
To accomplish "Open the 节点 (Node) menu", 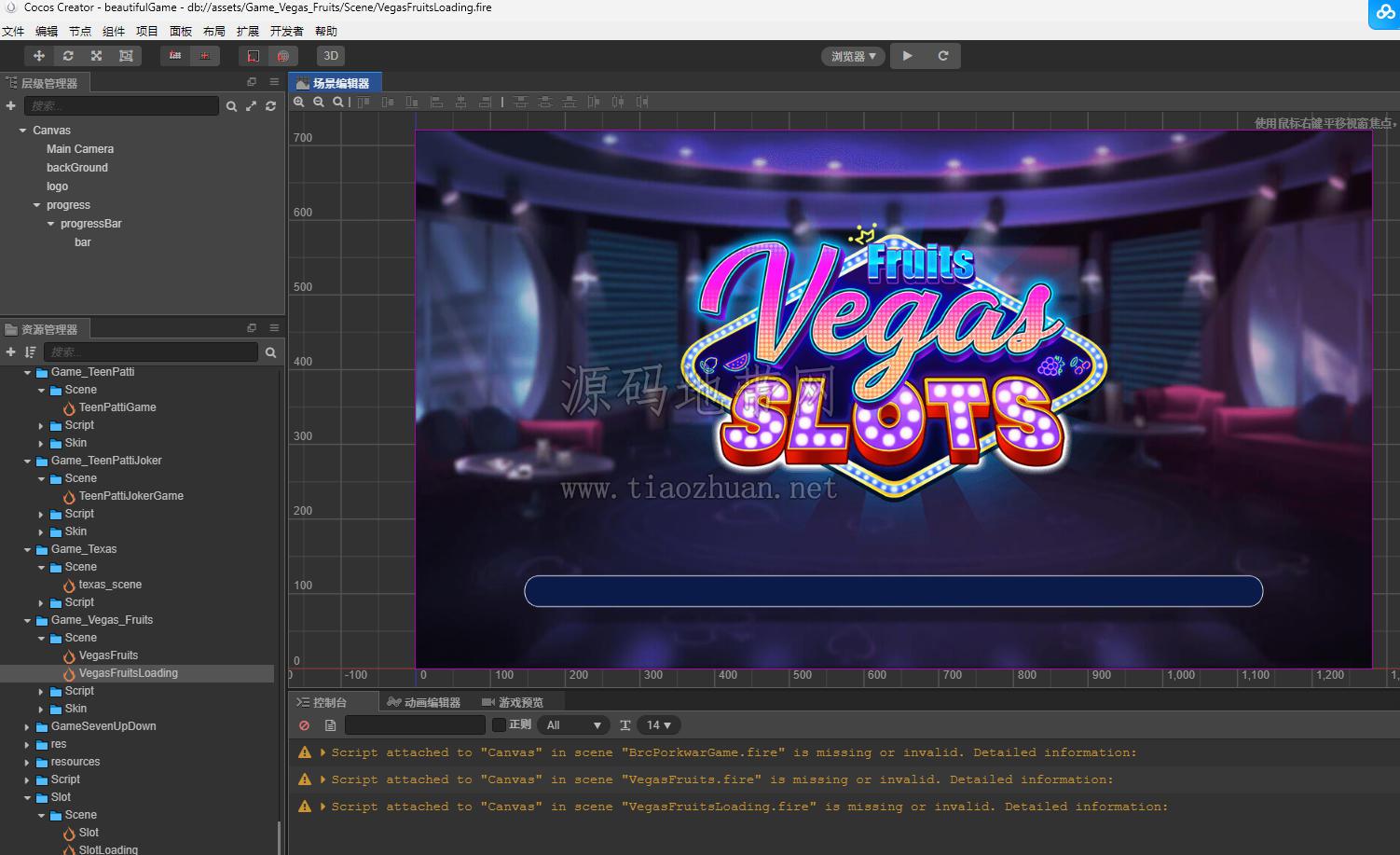I will click(80, 32).
